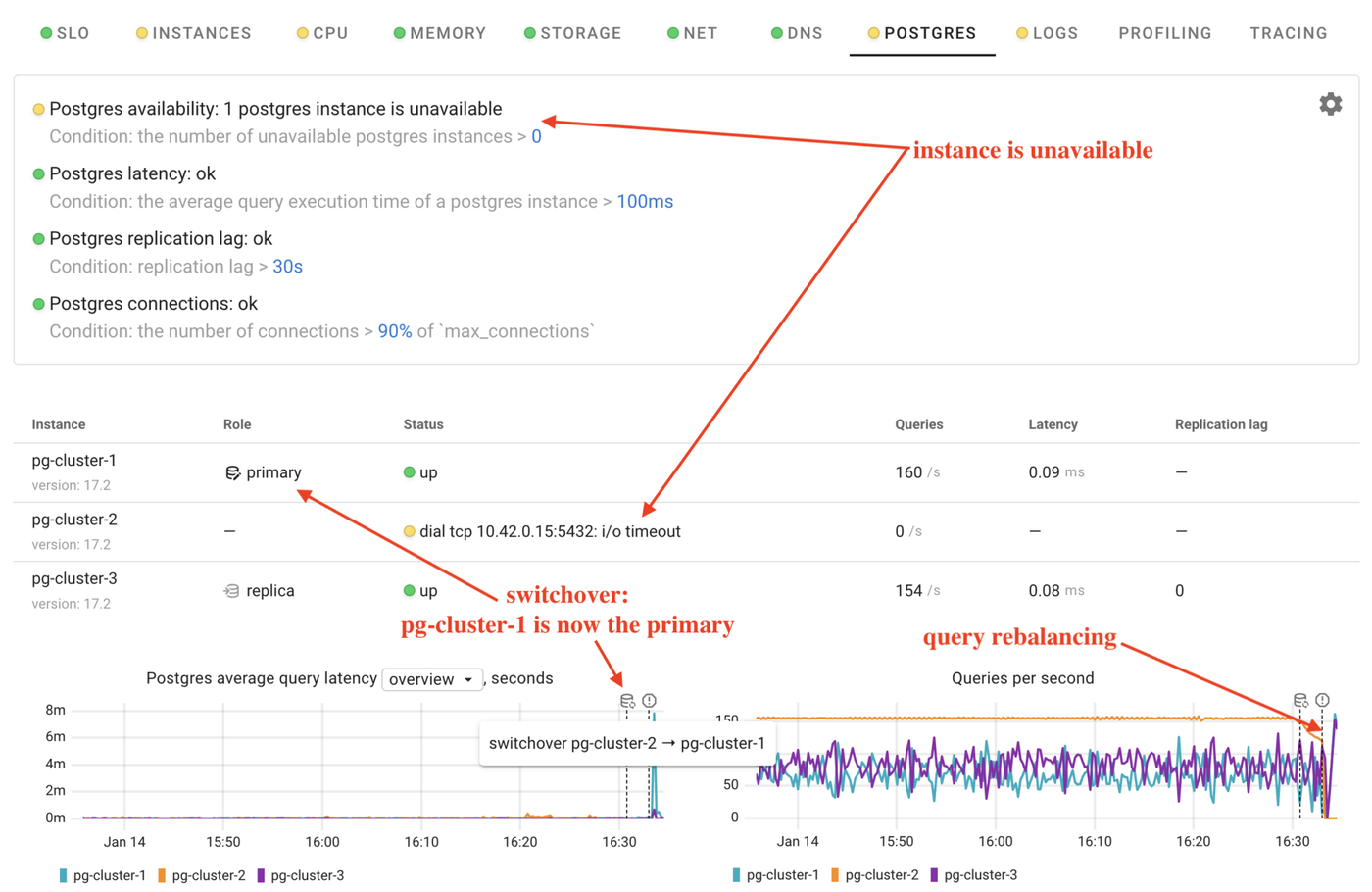Open the latency chart overview dropdown
The image size is (1372, 892).
[x=431, y=679]
